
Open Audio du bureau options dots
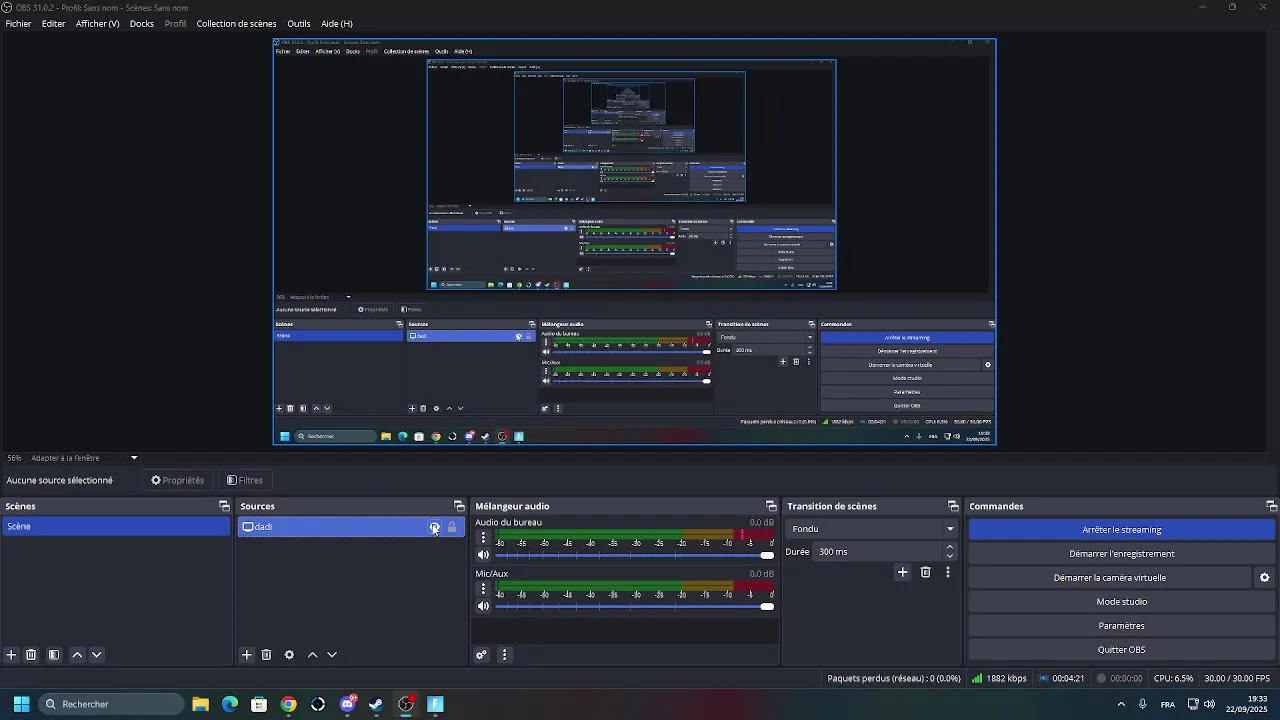pos(484,537)
